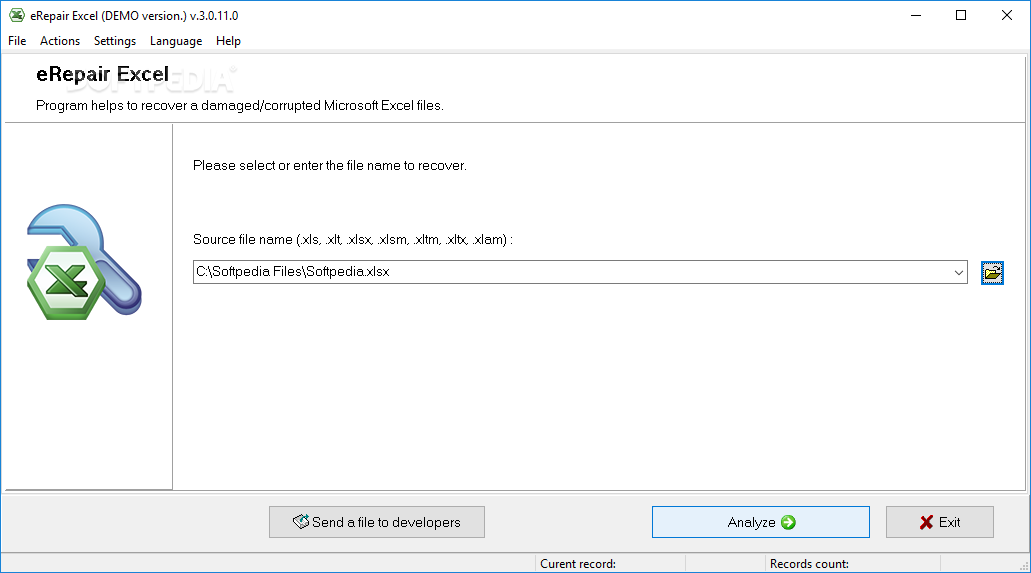The width and height of the screenshot is (1031, 573).
Task: Expand the source file name dropdown arrow
Action: point(959,272)
